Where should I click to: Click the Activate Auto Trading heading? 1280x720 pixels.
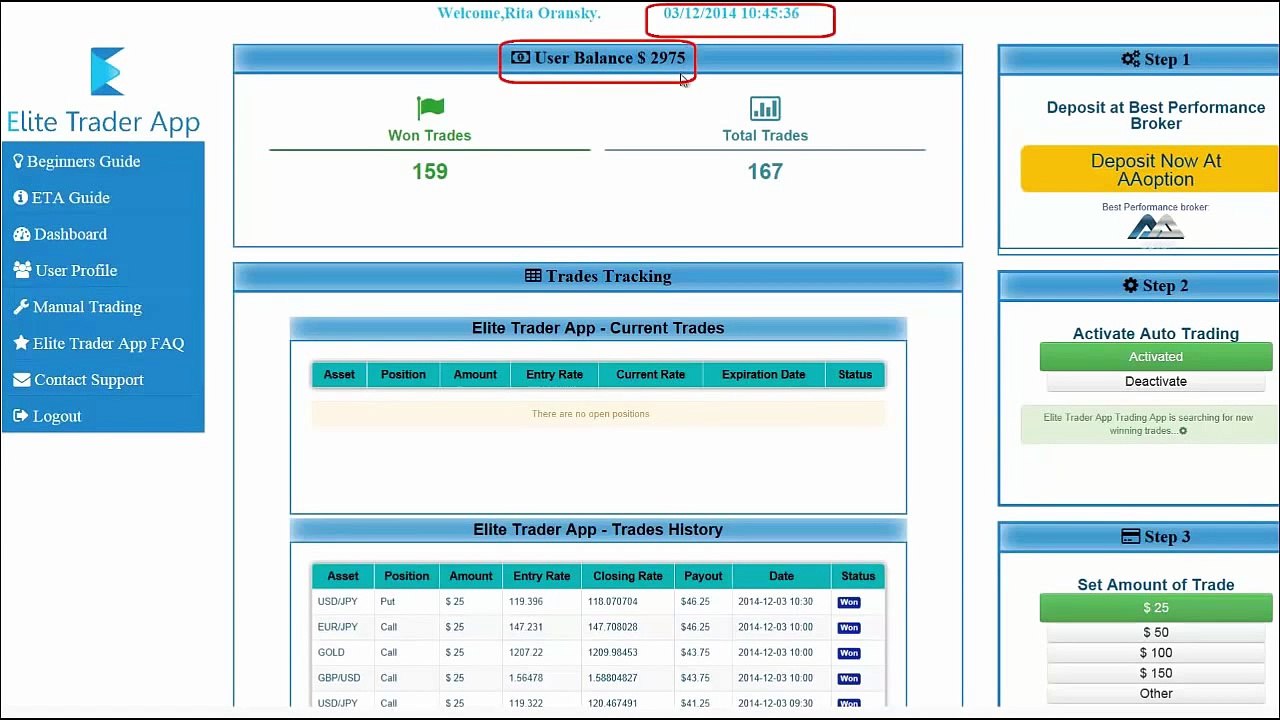(x=1156, y=334)
